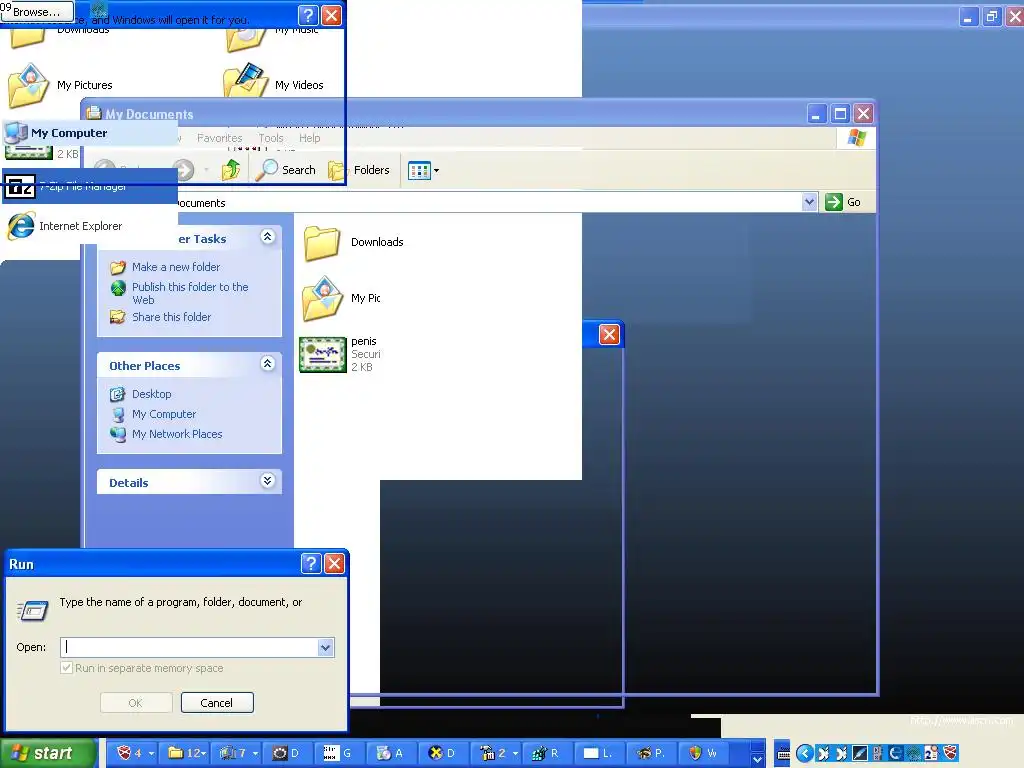
Task: Open the My Videos folder
Action: click(245, 81)
